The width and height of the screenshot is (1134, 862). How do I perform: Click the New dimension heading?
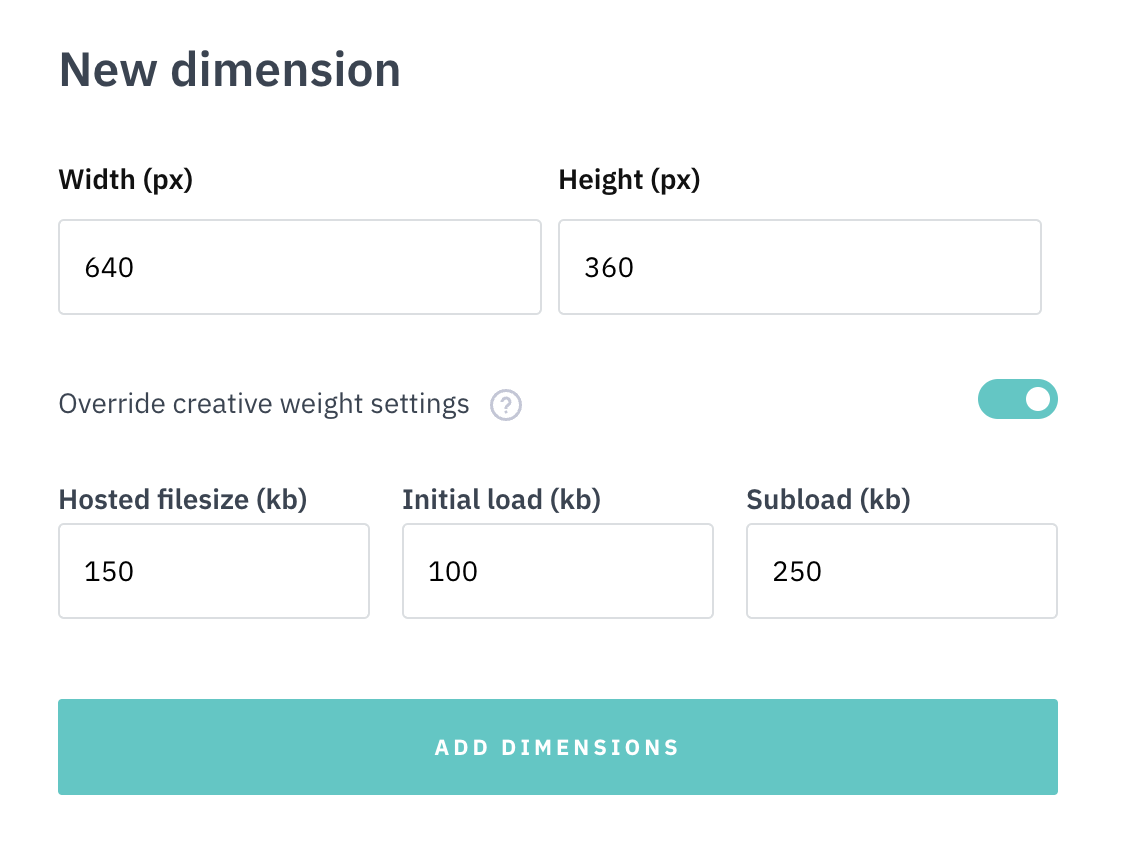click(x=230, y=70)
